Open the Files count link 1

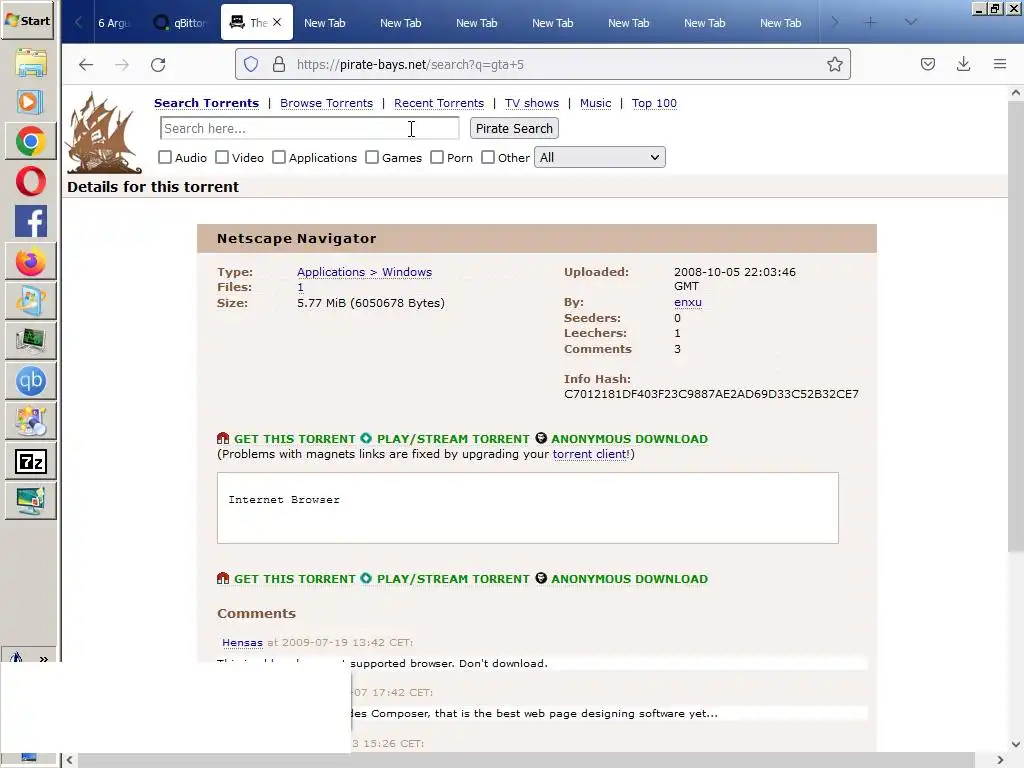(300, 287)
